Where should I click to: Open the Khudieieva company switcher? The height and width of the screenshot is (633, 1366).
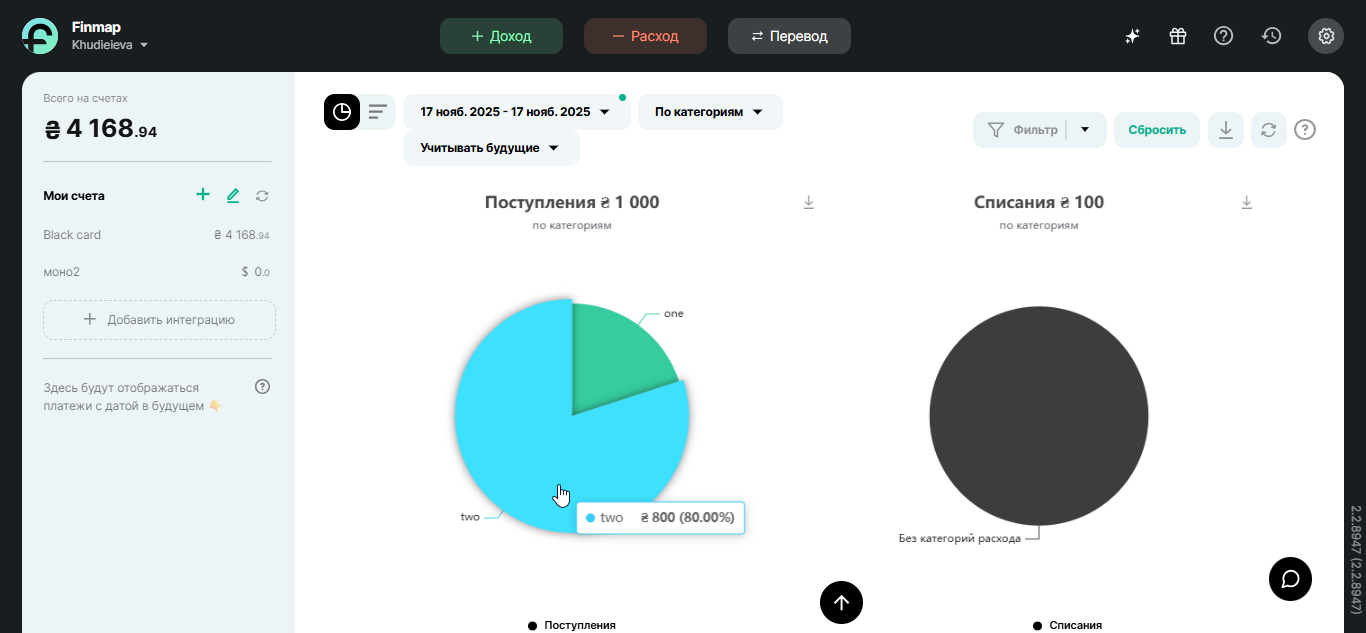click(110, 45)
